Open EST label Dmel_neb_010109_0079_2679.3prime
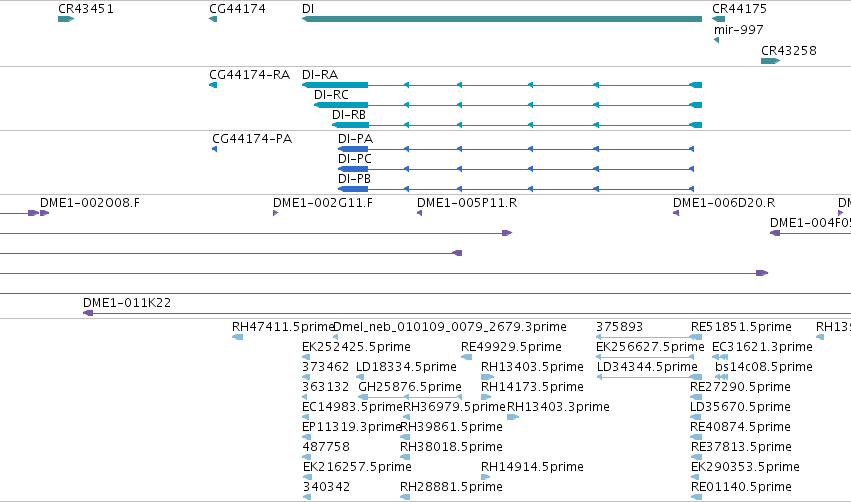 click(450, 327)
